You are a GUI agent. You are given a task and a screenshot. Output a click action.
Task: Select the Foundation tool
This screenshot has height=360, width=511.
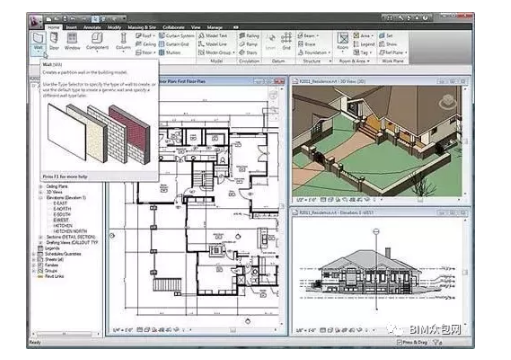[314, 52]
